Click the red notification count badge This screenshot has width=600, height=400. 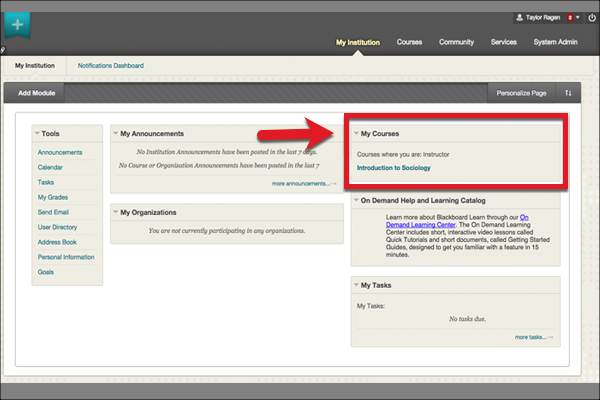point(570,17)
